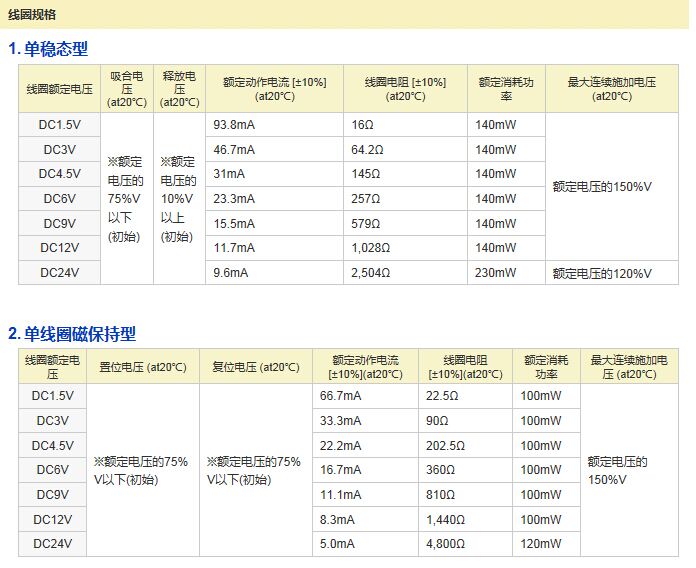
Task: Select the 额定电压的120%V cell
Action: pos(602,273)
